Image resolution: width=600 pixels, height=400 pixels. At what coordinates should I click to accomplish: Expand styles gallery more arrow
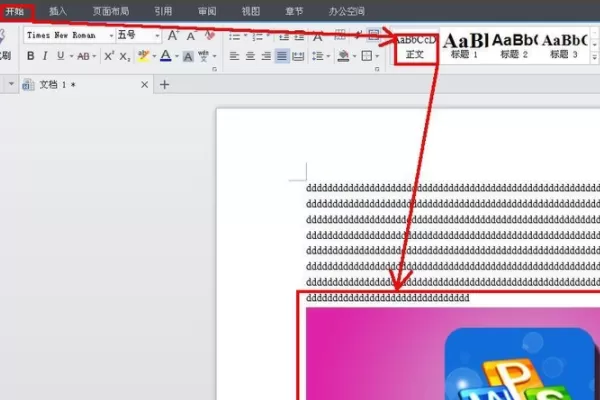click(595, 58)
